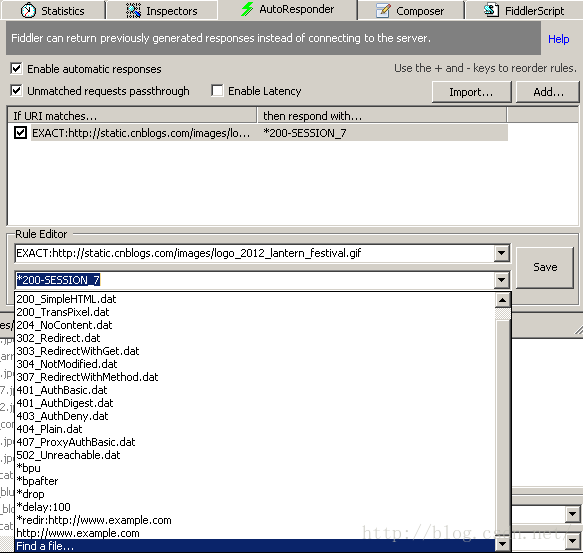The width and height of the screenshot is (583, 553).
Task: Open the FiddlerScript tab
Action: click(x=524, y=10)
